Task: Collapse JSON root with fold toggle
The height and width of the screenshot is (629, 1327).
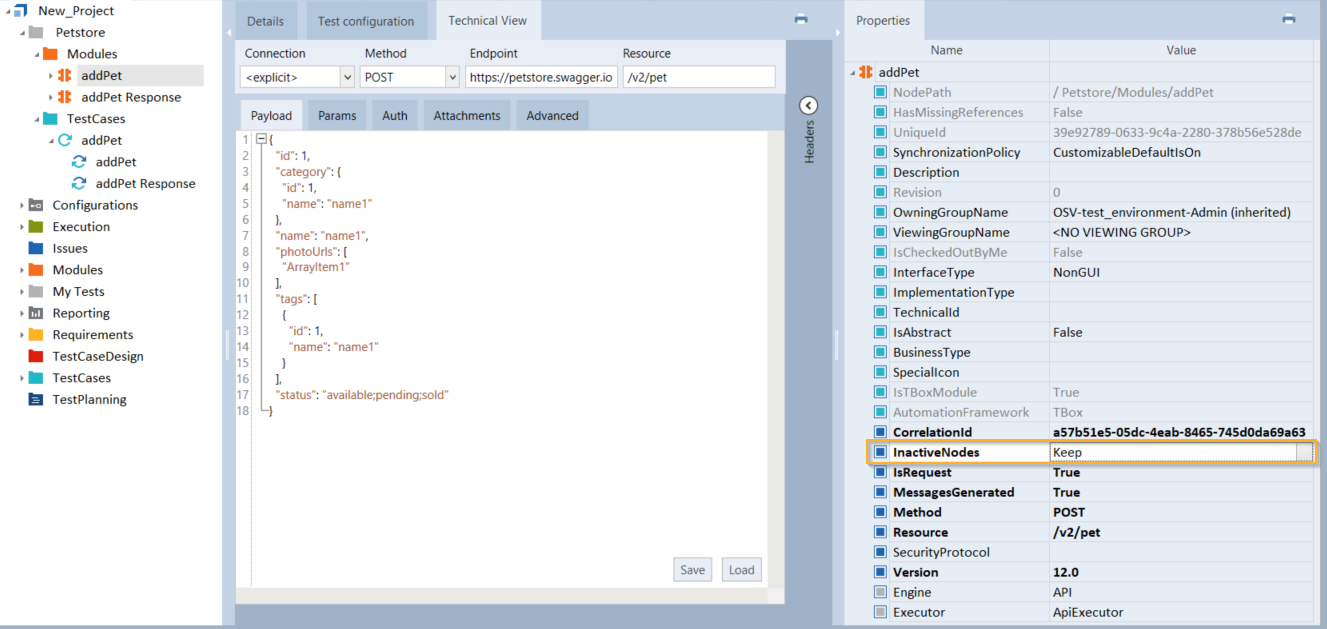Action: point(261,140)
